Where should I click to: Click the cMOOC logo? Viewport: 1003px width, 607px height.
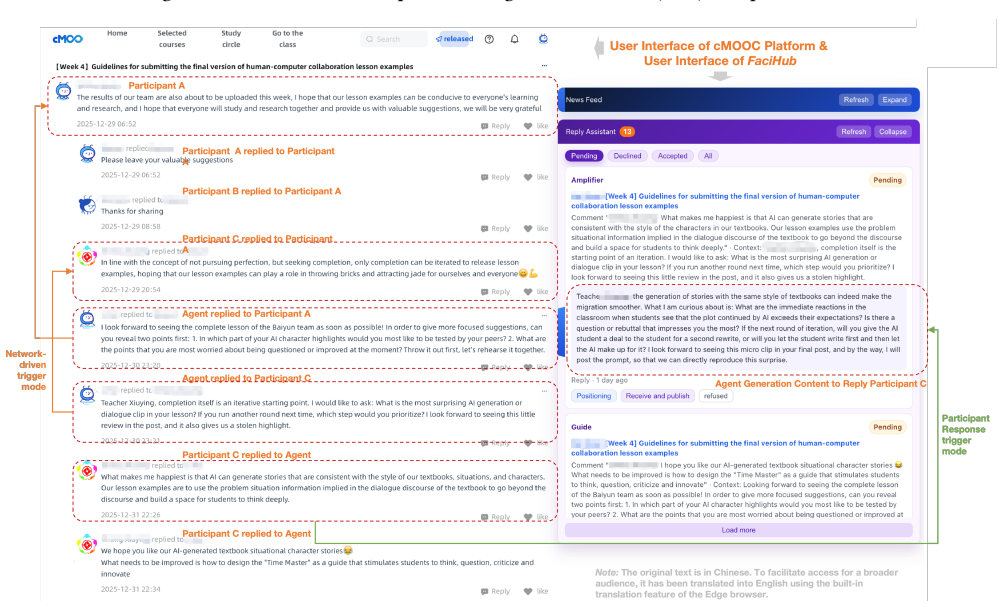(67, 39)
